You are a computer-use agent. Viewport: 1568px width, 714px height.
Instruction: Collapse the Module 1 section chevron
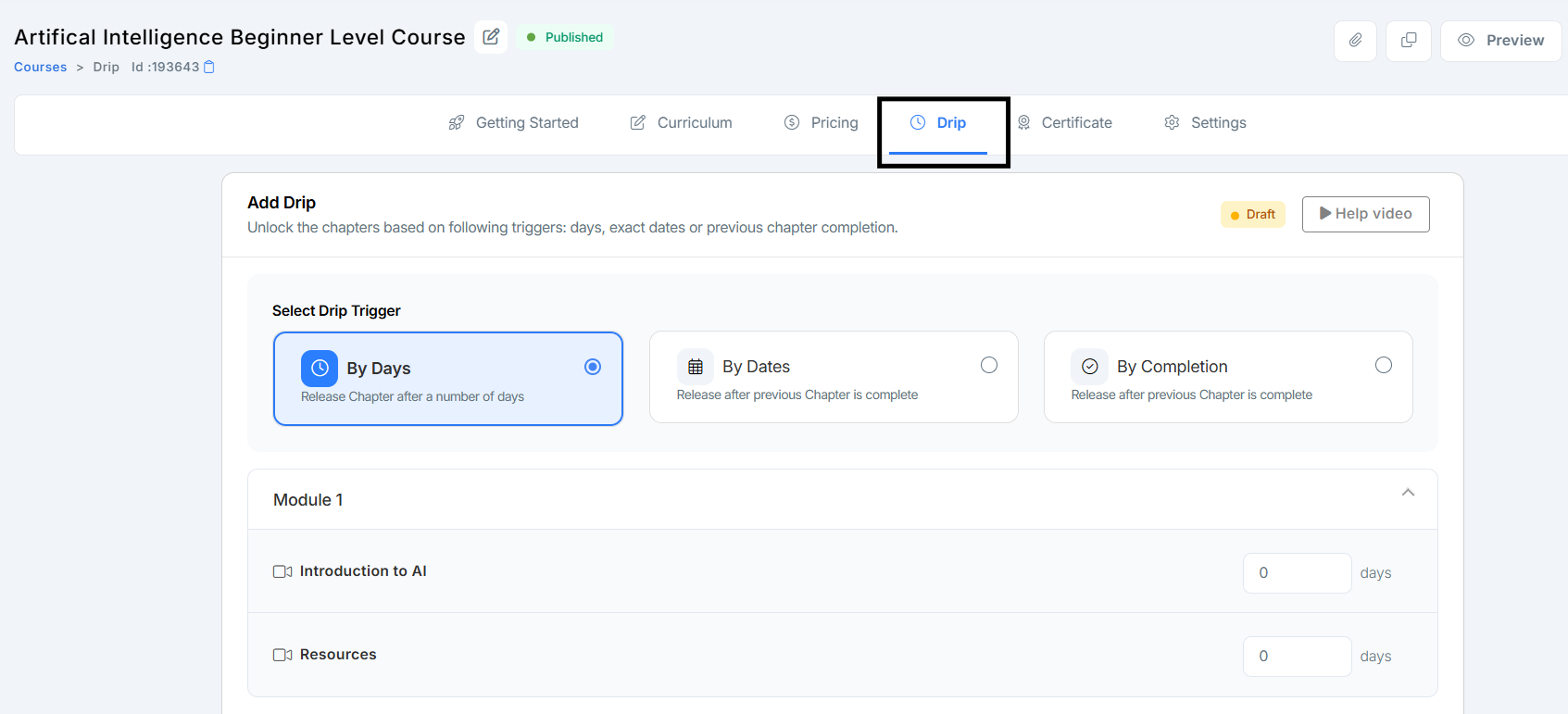tap(1408, 493)
